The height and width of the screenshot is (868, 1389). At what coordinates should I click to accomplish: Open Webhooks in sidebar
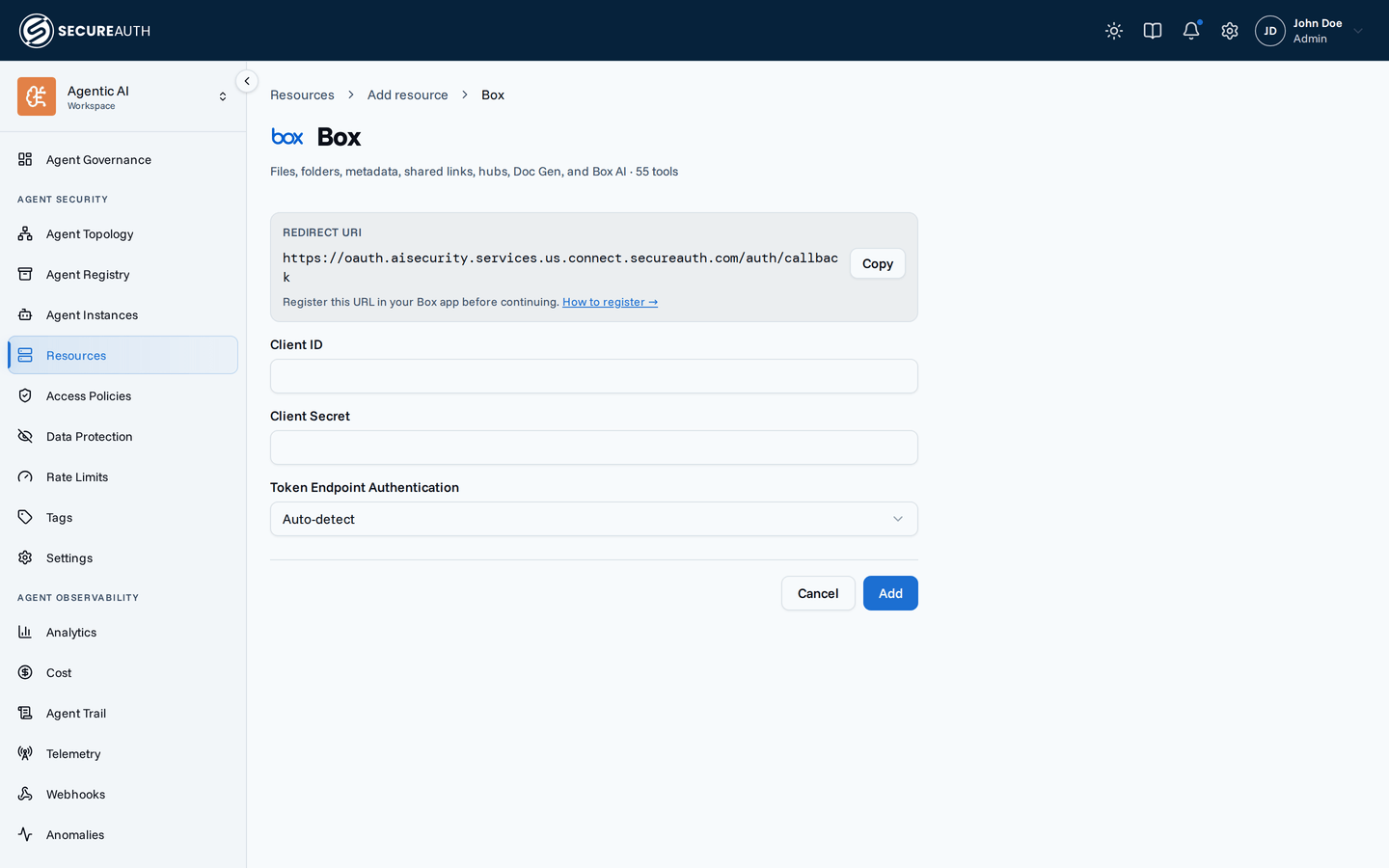(x=123, y=794)
